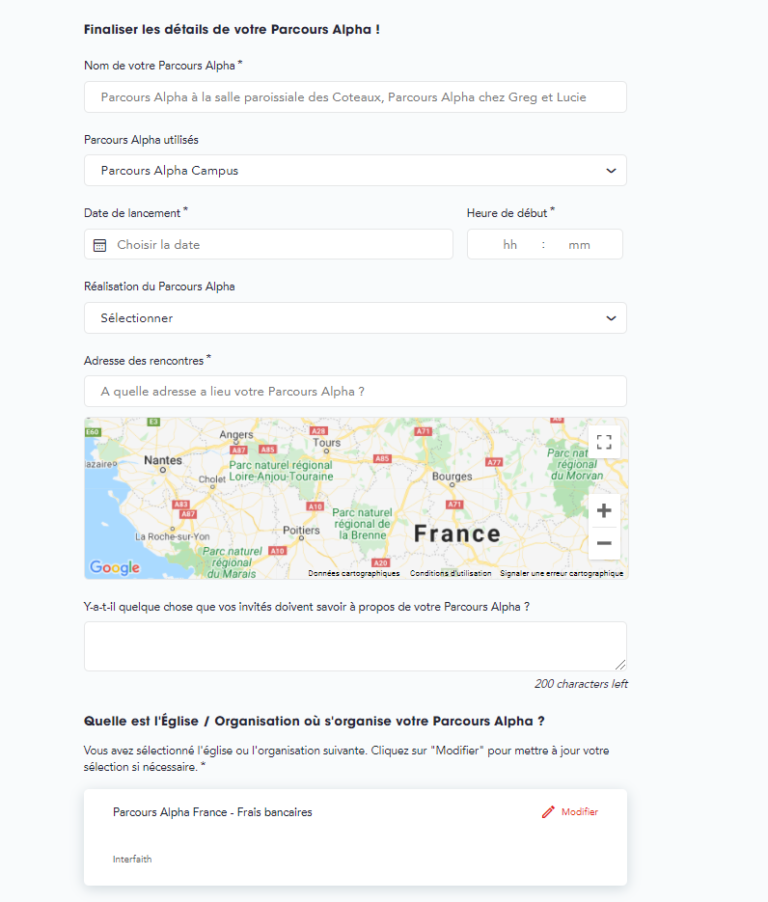This screenshot has height=902, width=768.
Task: Focus the invités information text area
Action: (355, 646)
